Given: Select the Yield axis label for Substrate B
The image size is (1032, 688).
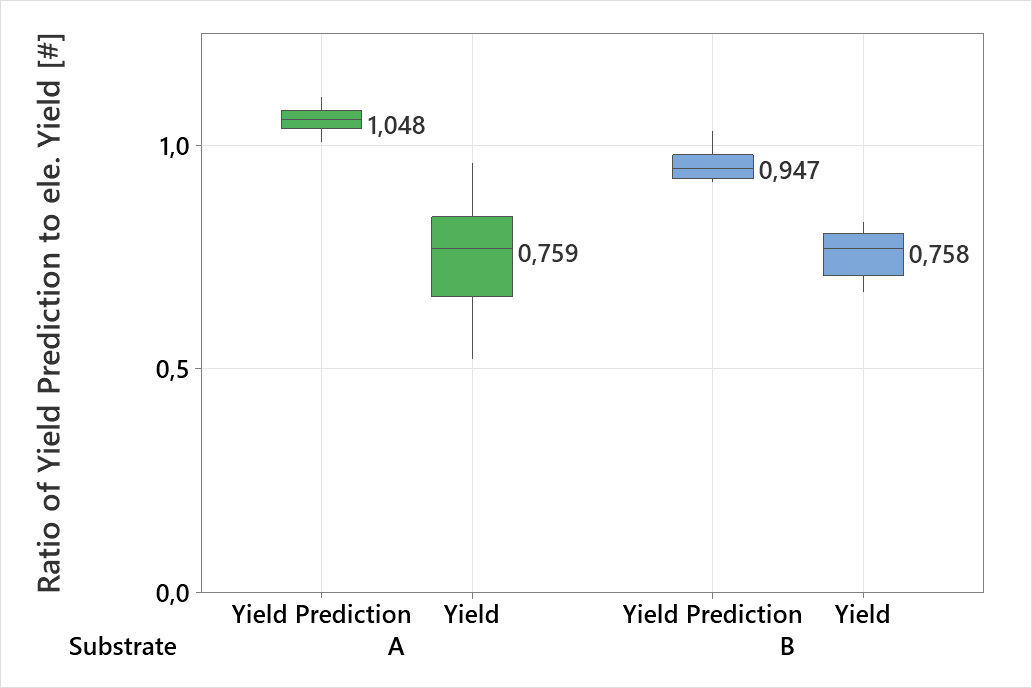Looking at the screenshot, I should [862, 614].
